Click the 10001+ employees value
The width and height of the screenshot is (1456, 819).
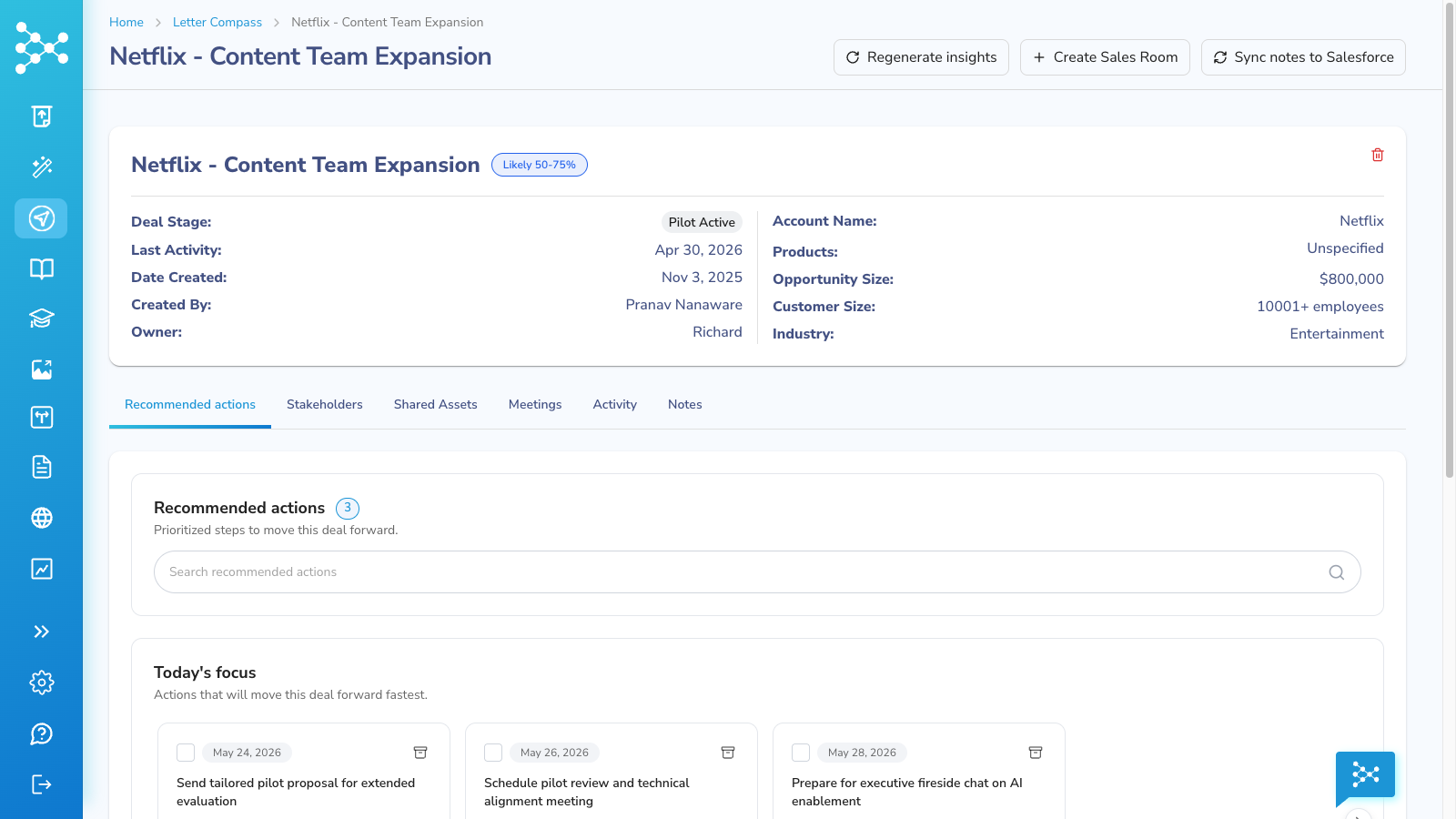pyautogui.click(x=1320, y=307)
